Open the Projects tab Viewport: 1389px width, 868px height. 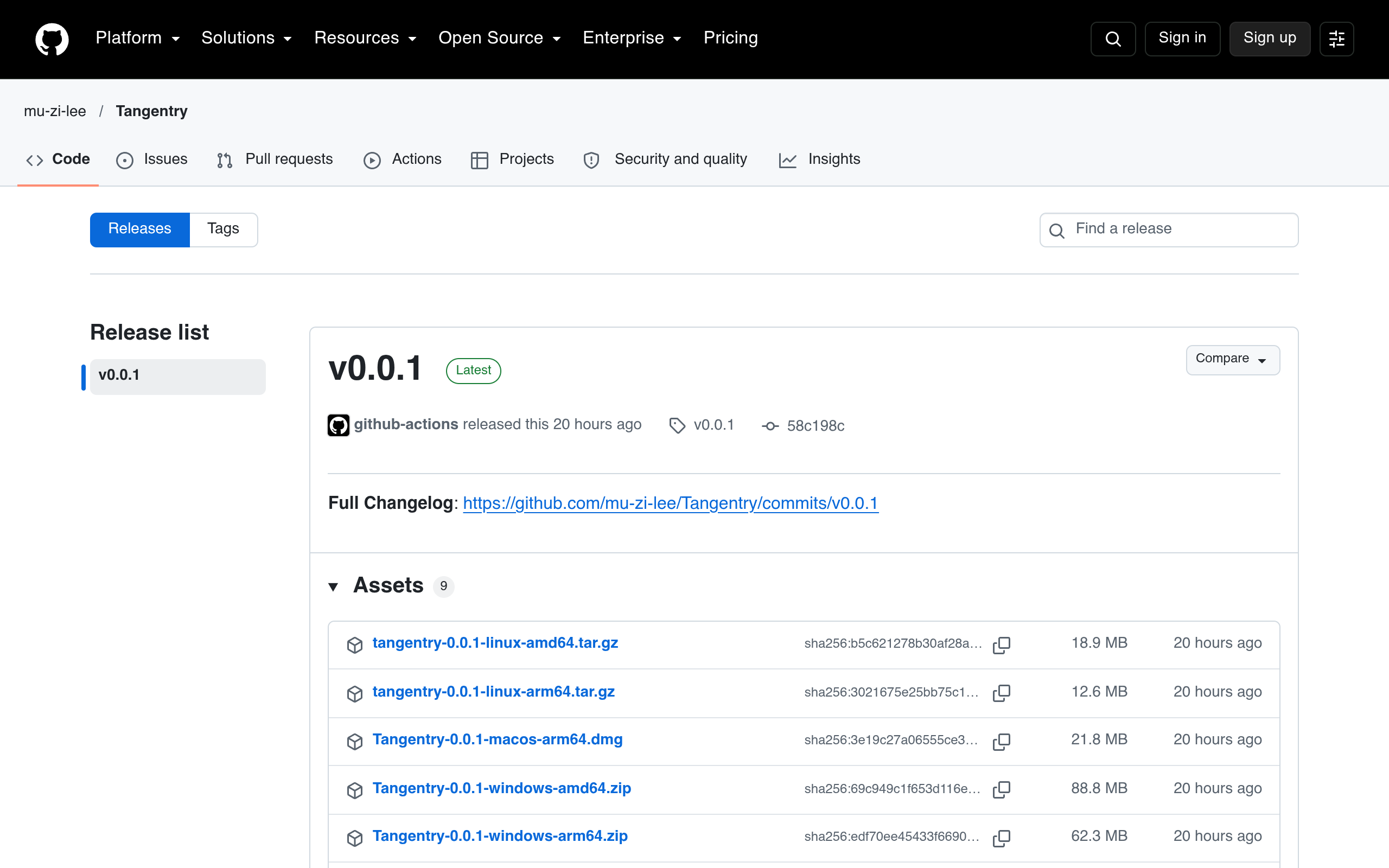[x=513, y=159]
